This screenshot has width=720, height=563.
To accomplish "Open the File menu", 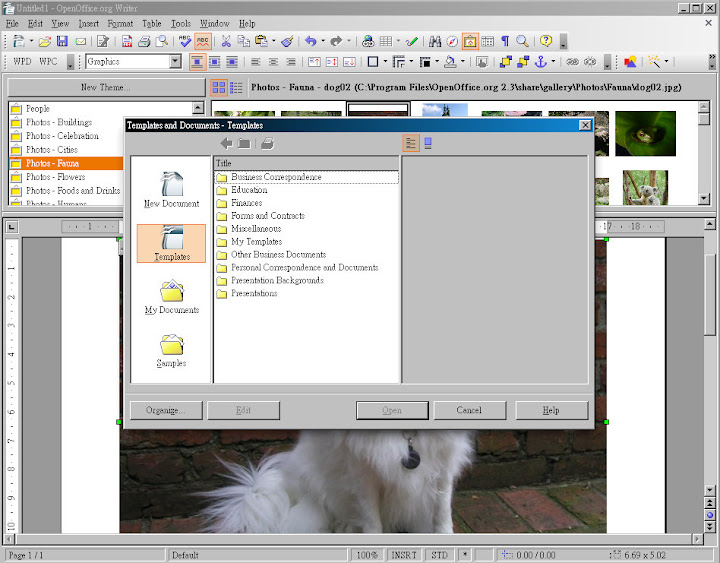I will tap(12, 23).
